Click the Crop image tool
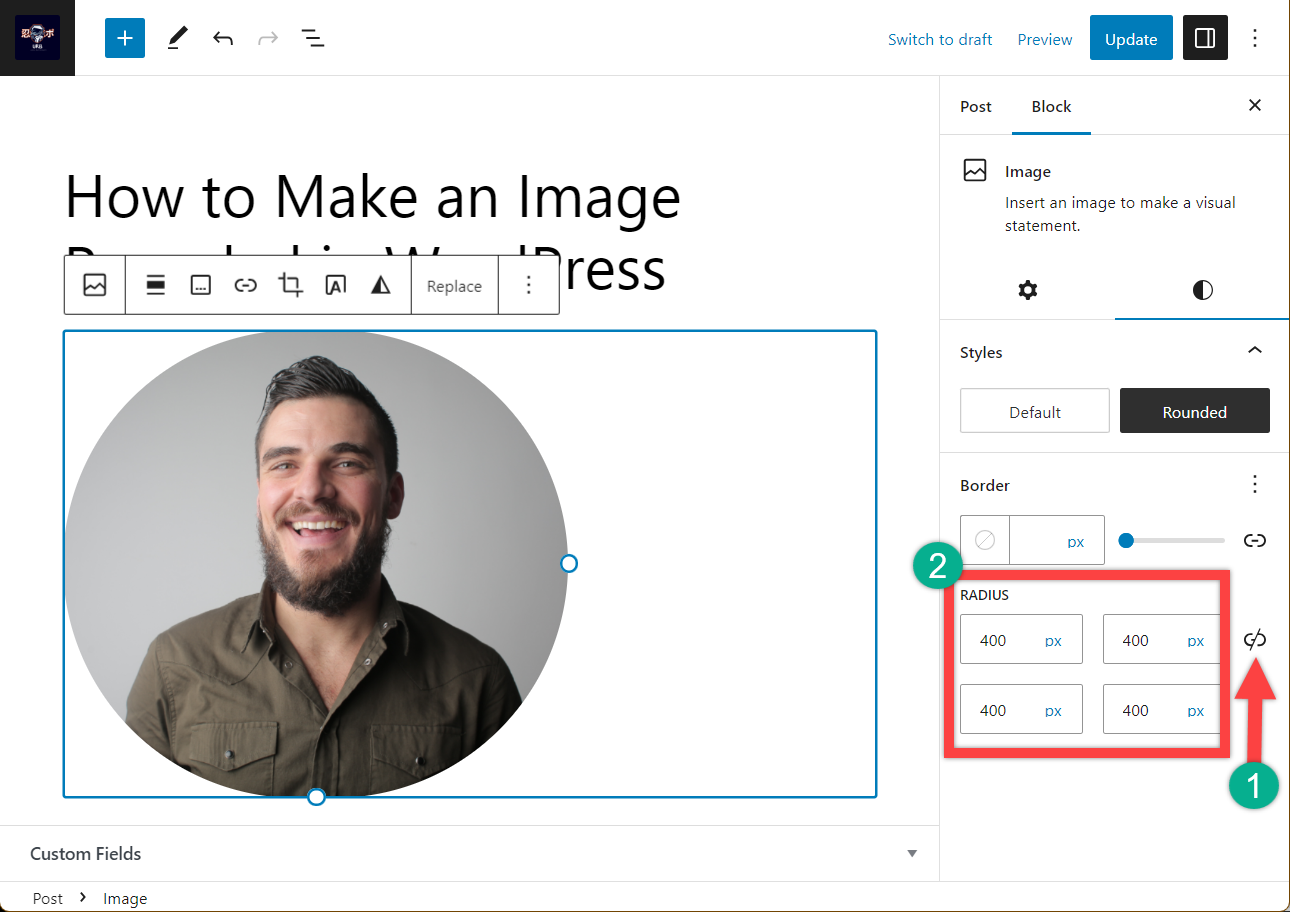The image size is (1290, 912). [x=290, y=285]
